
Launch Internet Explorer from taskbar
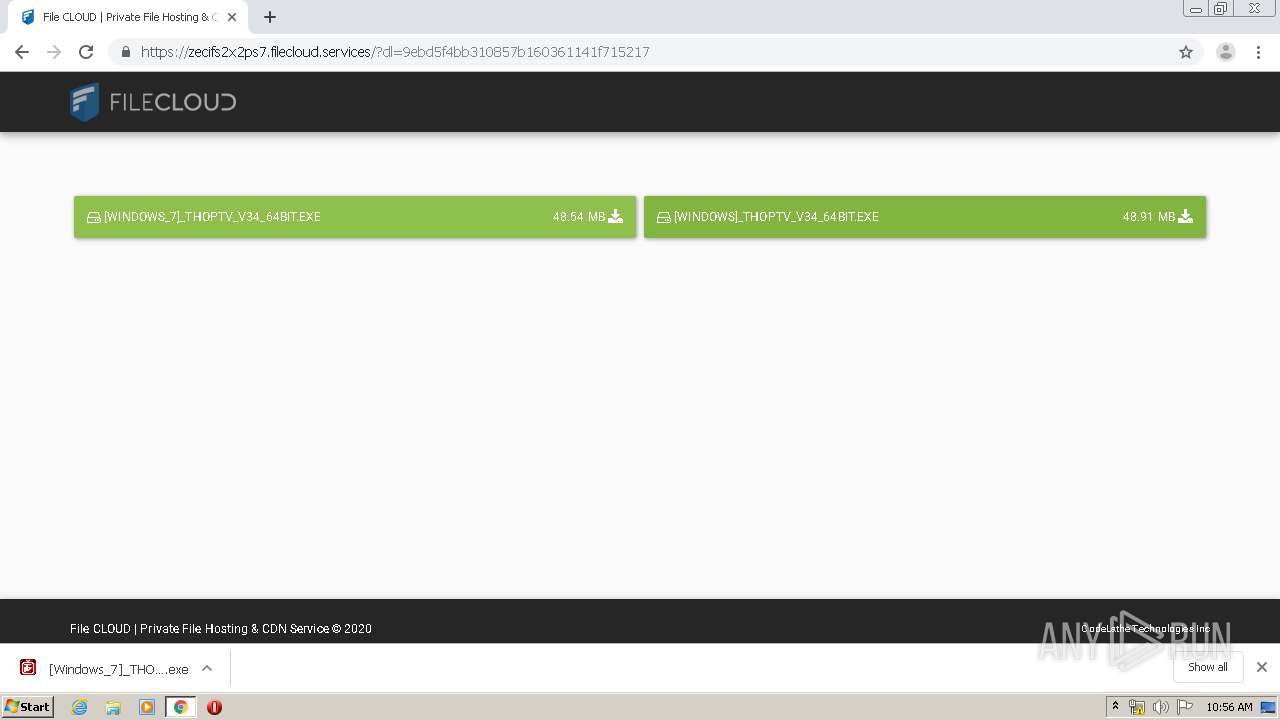80,707
